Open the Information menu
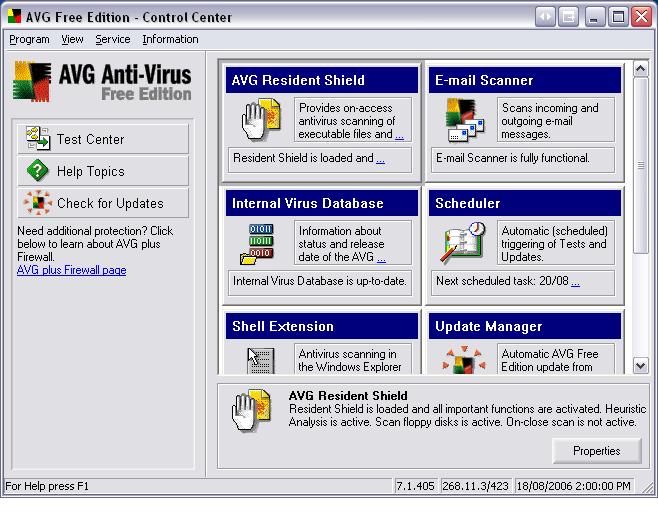 (170, 39)
